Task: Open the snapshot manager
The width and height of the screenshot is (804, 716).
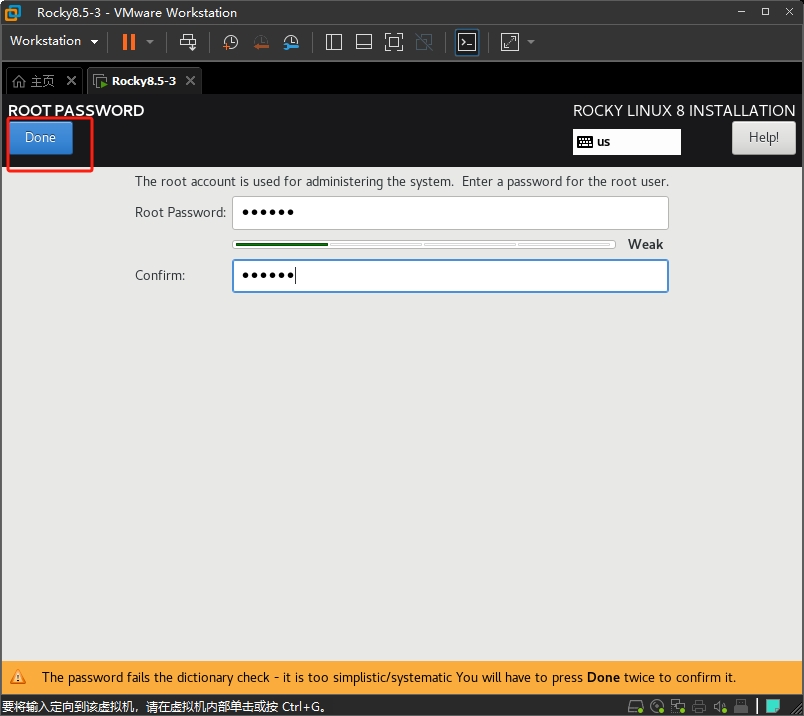Action: [291, 42]
